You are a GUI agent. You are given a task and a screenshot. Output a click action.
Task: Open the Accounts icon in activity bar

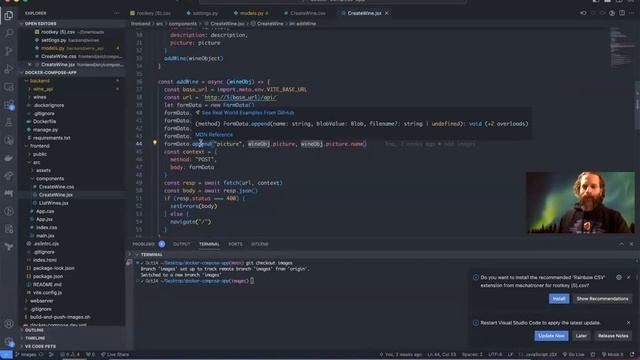(9, 324)
